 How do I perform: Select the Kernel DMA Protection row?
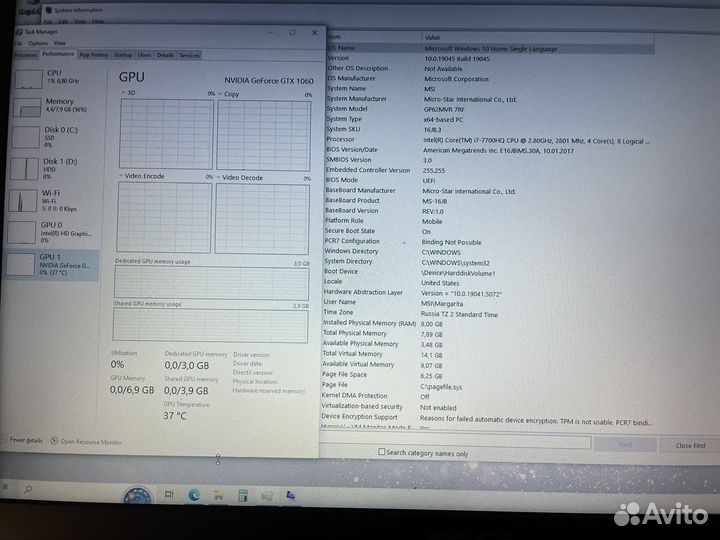click(x=487, y=396)
